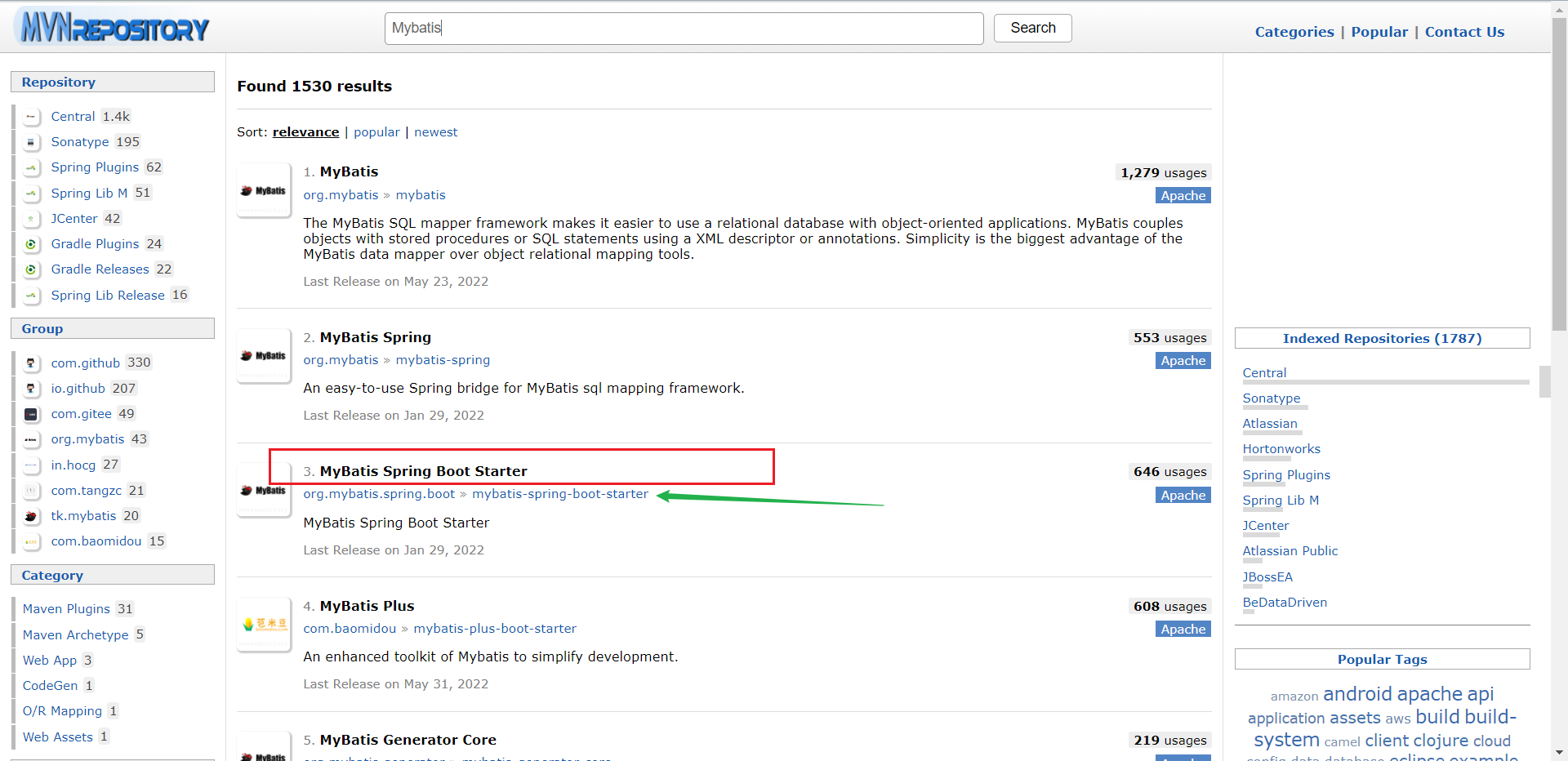This screenshot has height=761, width=1568.
Task: Sort results by relevance
Action: [x=305, y=132]
